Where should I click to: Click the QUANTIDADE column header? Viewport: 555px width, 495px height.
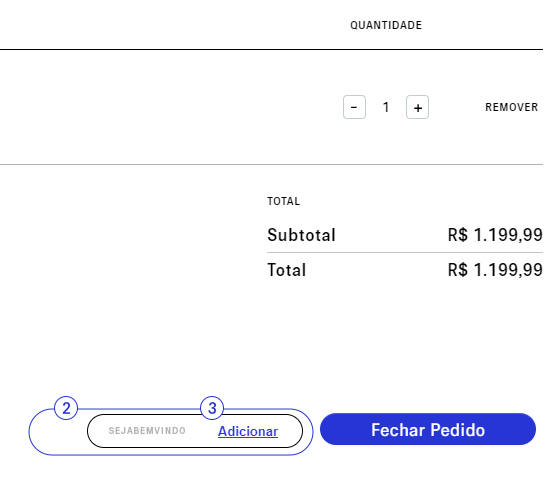(386, 25)
